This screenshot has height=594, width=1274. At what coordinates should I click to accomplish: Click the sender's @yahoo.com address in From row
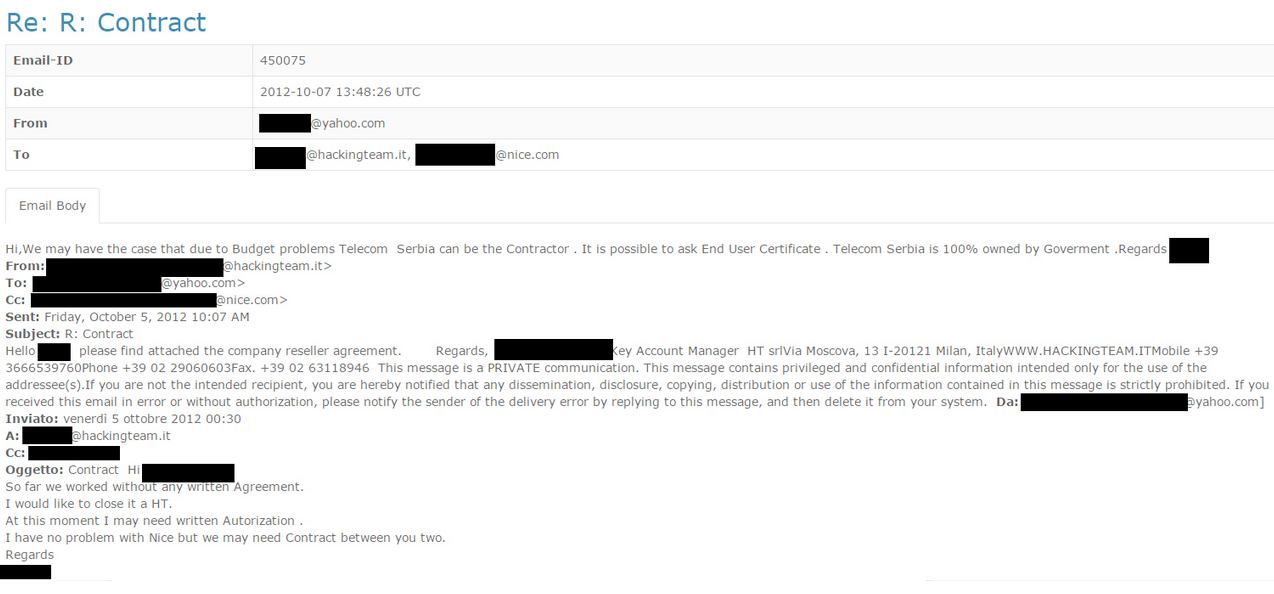(322, 123)
